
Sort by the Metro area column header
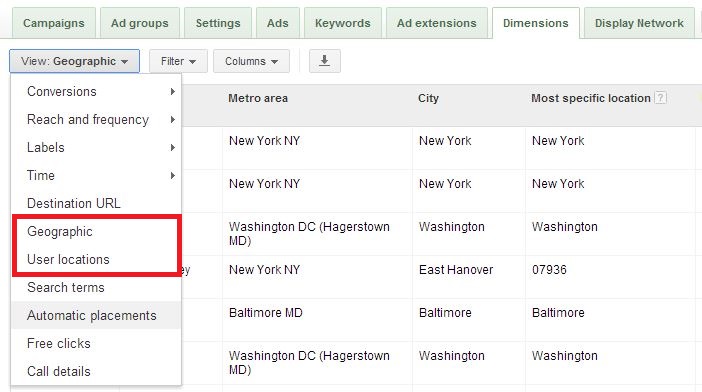(258, 98)
